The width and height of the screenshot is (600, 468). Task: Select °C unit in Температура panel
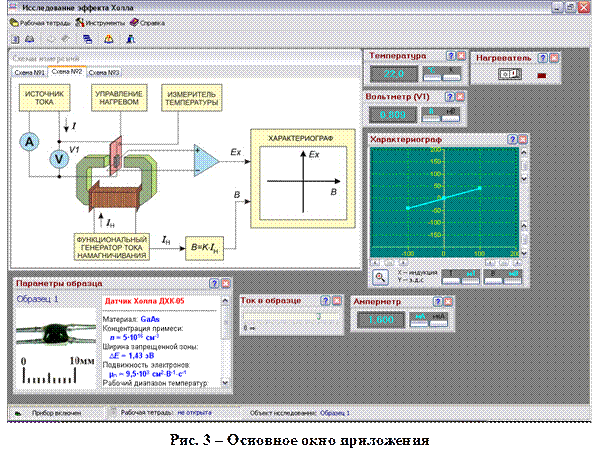(434, 75)
